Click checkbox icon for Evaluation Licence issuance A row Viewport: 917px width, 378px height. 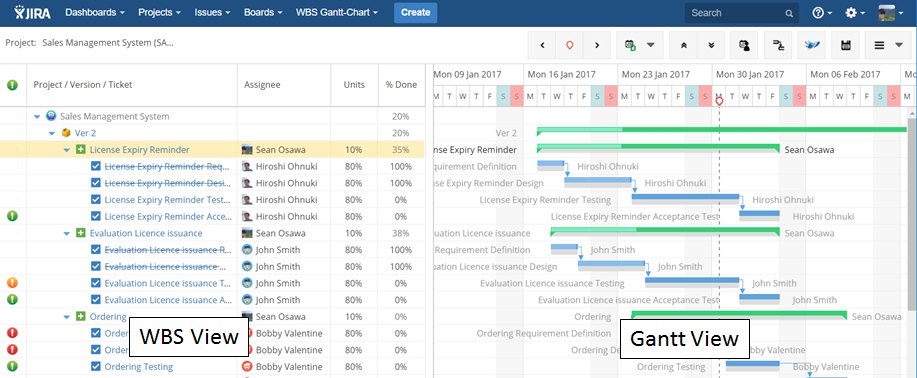(96, 300)
